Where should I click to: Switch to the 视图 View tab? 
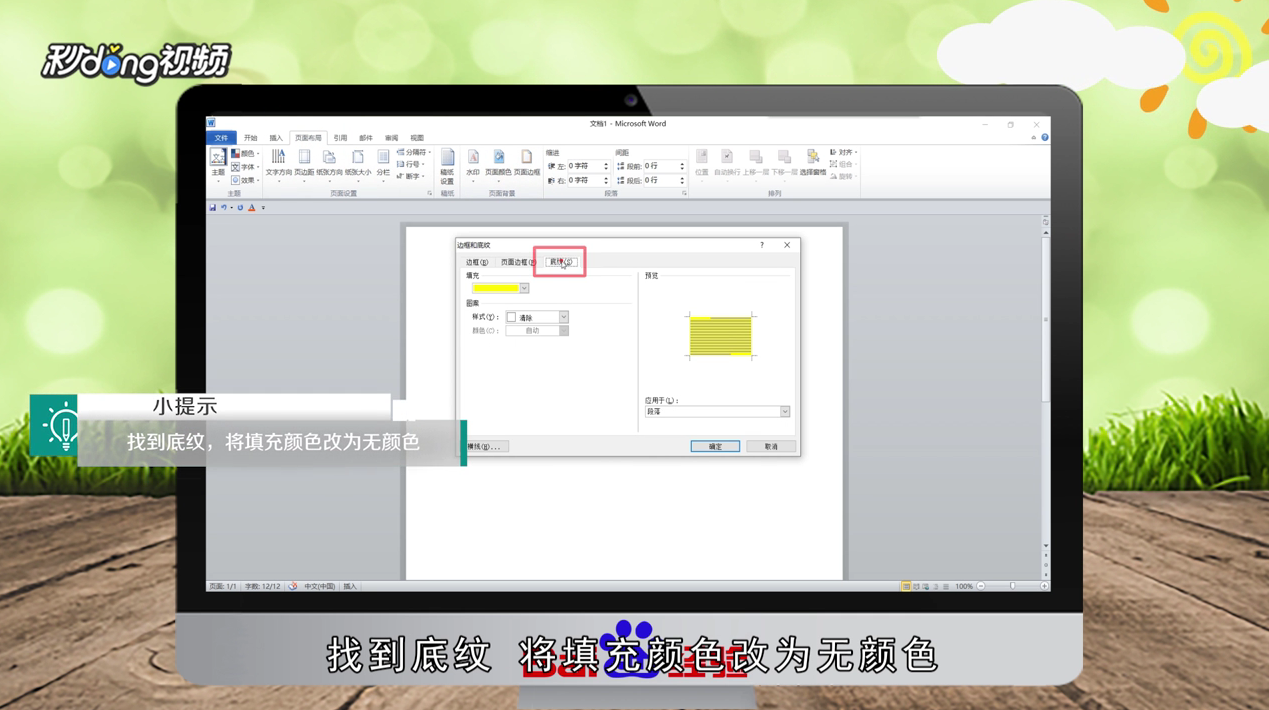[417, 138]
